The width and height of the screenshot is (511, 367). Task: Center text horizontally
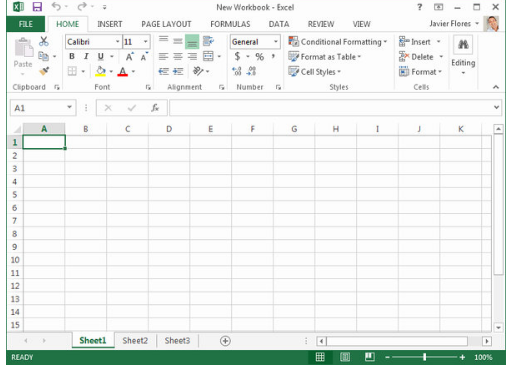coord(178,56)
